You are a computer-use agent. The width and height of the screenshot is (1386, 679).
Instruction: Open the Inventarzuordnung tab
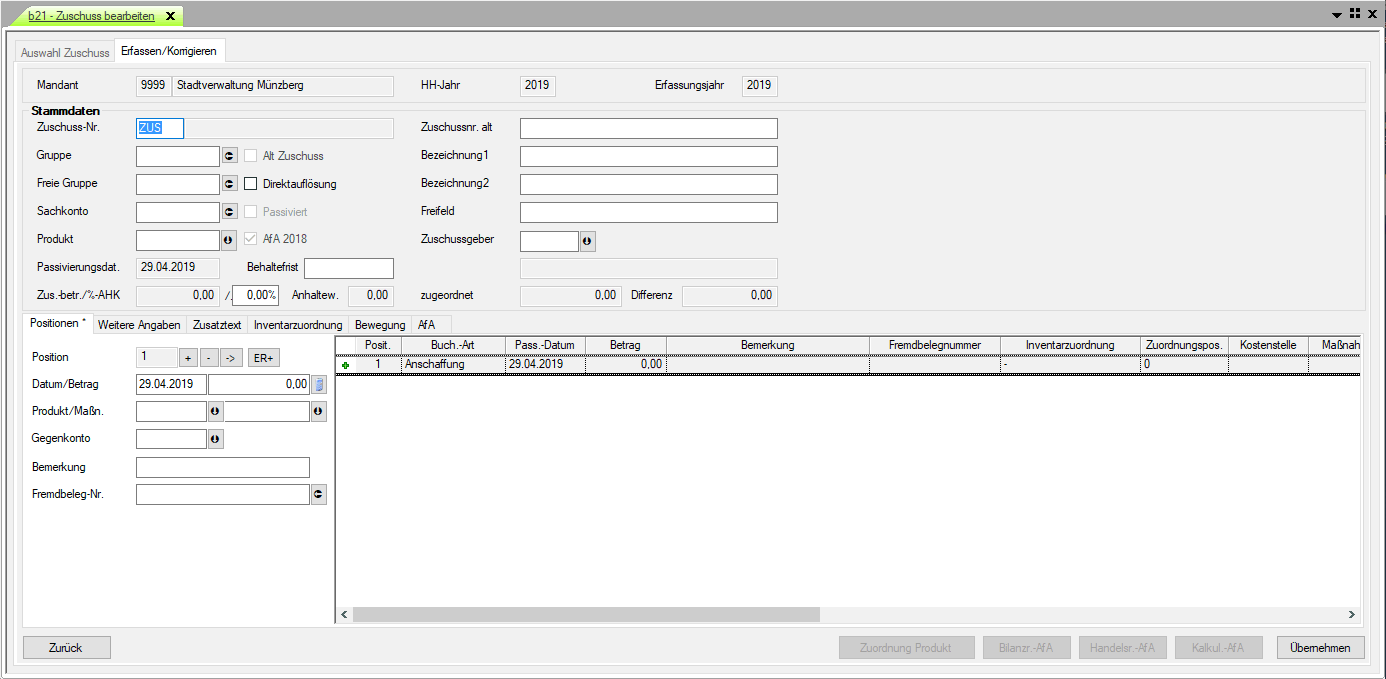[x=298, y=325]
